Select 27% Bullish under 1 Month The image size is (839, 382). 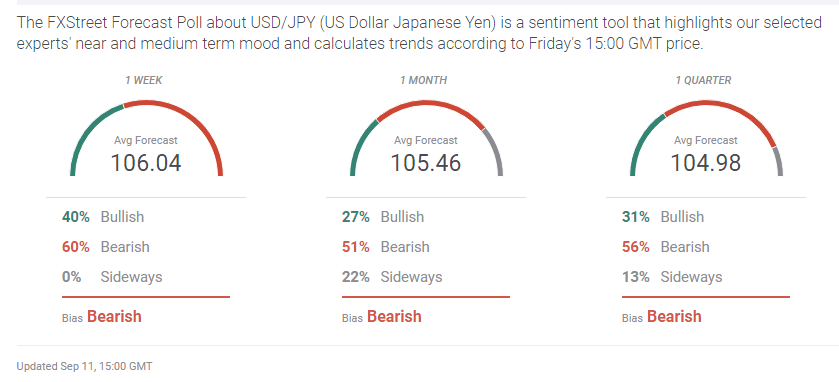tap(383, 217)
